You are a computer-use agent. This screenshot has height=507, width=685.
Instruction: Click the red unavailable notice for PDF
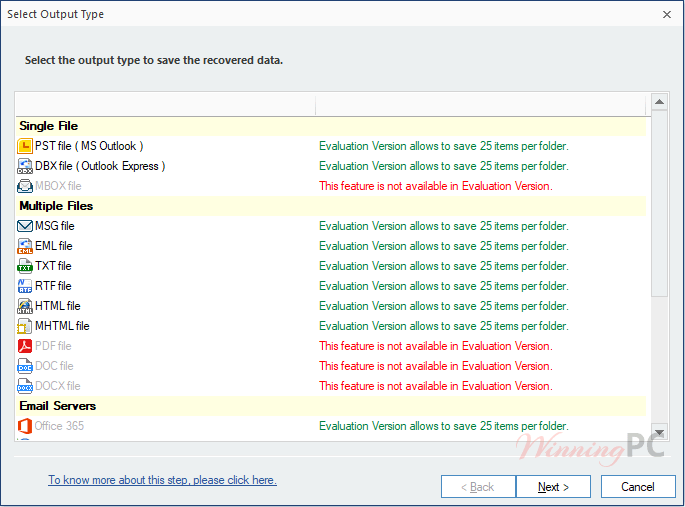tap(436, 346)
